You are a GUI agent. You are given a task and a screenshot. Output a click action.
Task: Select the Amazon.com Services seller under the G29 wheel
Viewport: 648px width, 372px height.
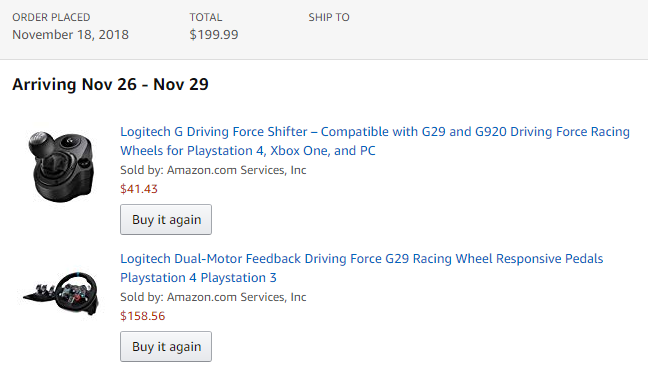[x=236, y=297]
